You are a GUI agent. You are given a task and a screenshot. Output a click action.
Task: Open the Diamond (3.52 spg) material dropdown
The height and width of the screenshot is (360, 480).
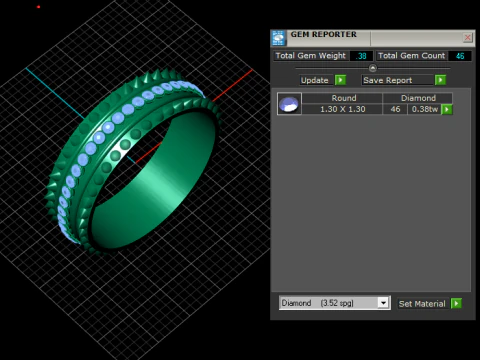384,303
